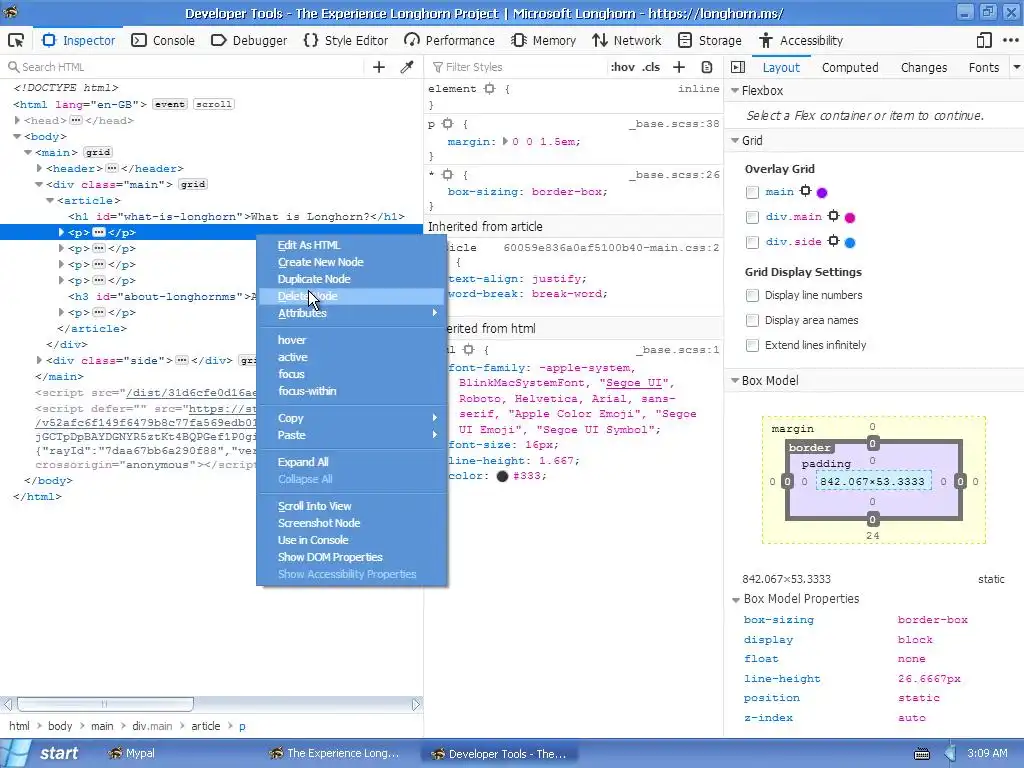This screenshot has width=1024, height=768.
Task: Click the purple main grid color swatch
Action: coord(822,193)
